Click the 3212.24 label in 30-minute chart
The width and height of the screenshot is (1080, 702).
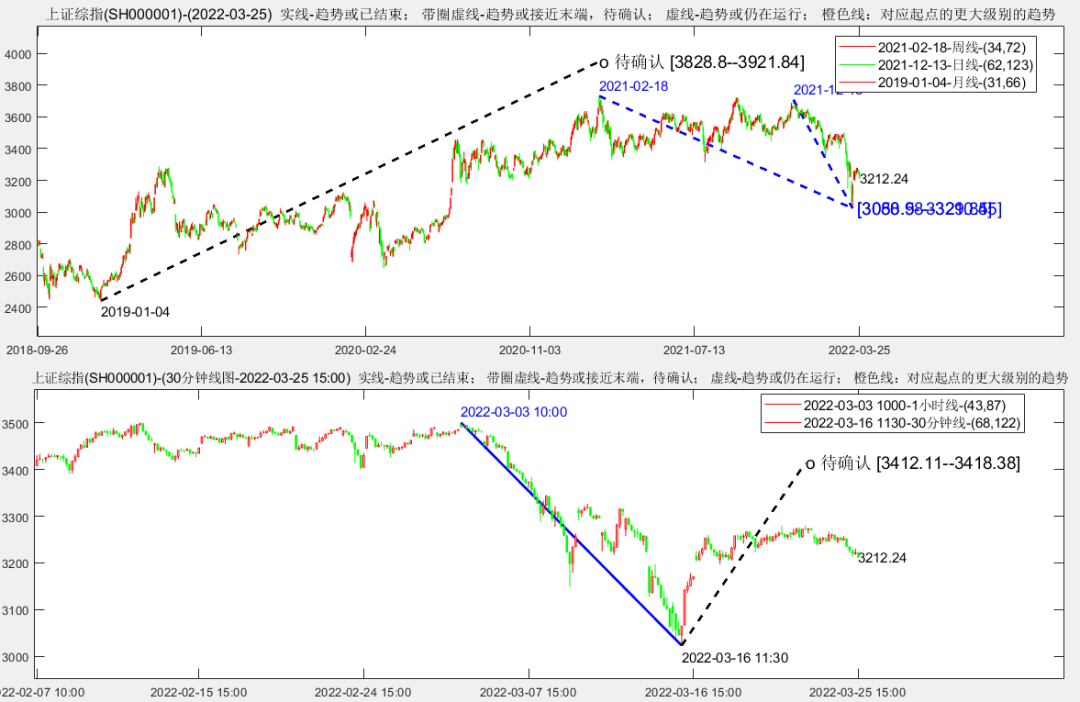(882, 558)
